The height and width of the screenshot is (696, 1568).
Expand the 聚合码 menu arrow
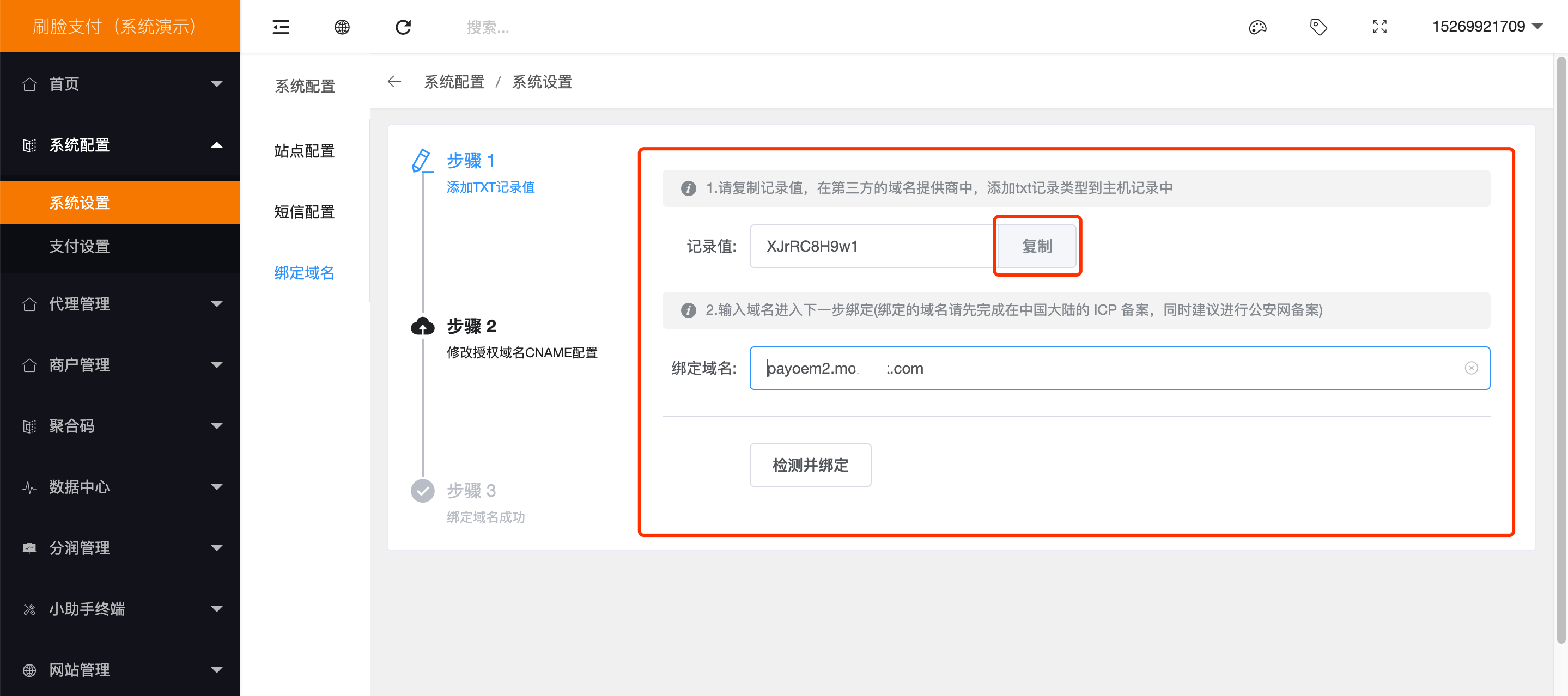[217, 426]
